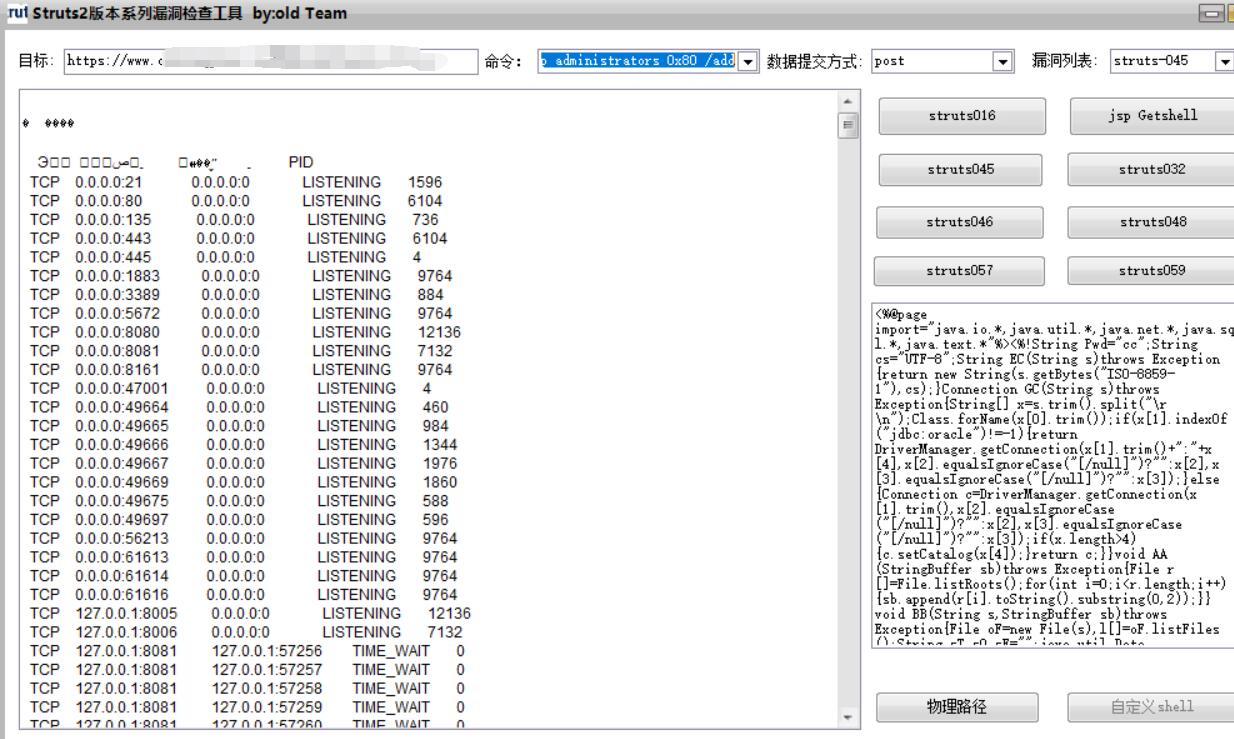Select the 0.0.0.0:135 address text
The height and width of the screenshot is (739, 1234).
tap(113, 220)
